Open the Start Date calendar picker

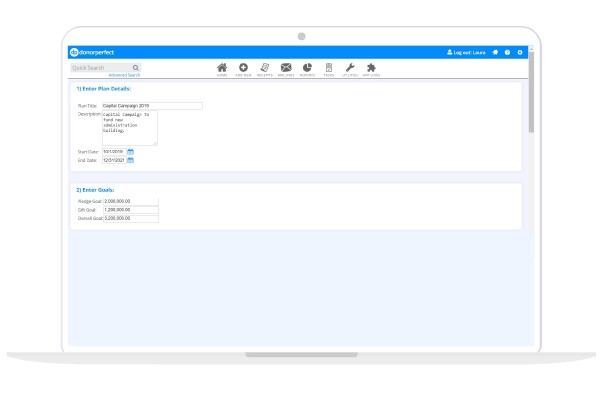click(130, 152)
